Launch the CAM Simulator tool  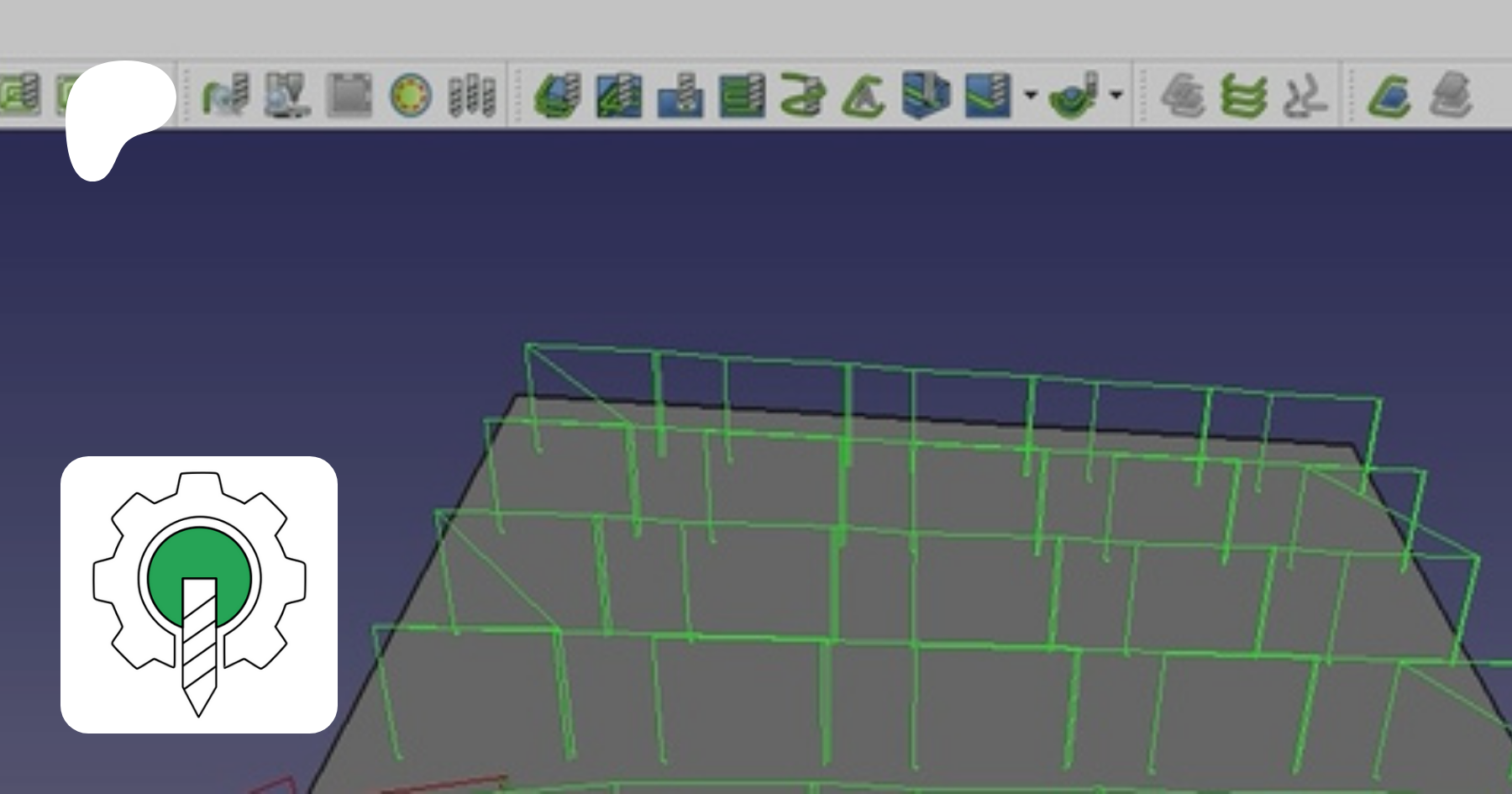287,94
